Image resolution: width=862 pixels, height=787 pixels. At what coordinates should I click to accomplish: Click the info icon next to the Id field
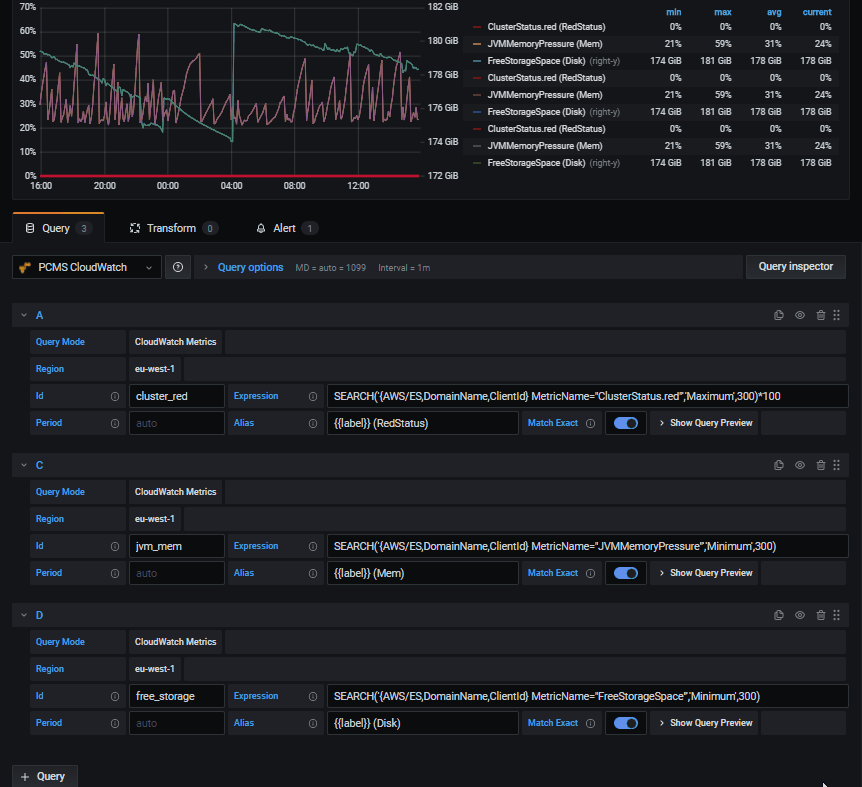(113, 396)
